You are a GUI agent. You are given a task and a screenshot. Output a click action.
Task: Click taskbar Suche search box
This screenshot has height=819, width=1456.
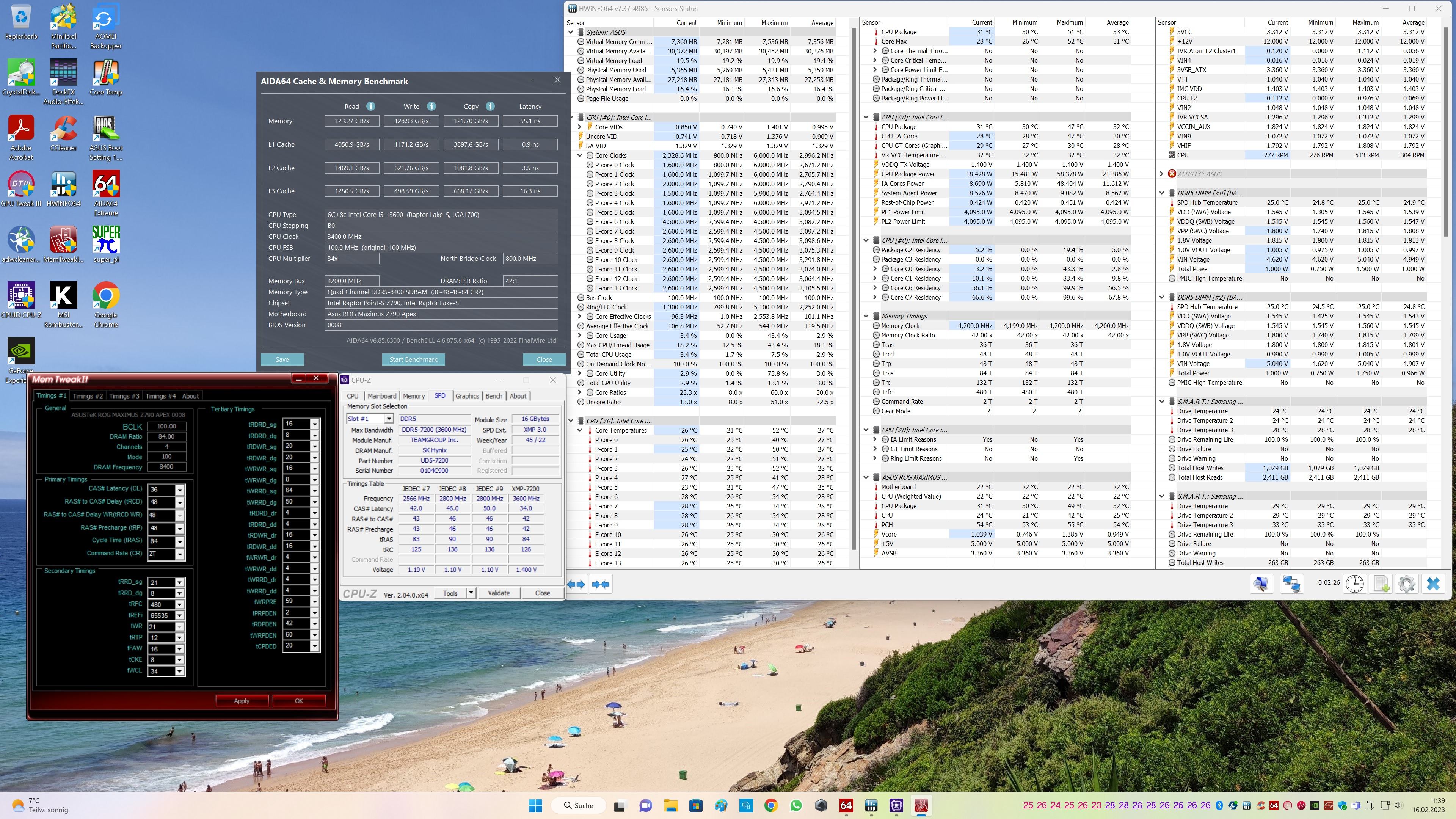[x=579, y=805]
